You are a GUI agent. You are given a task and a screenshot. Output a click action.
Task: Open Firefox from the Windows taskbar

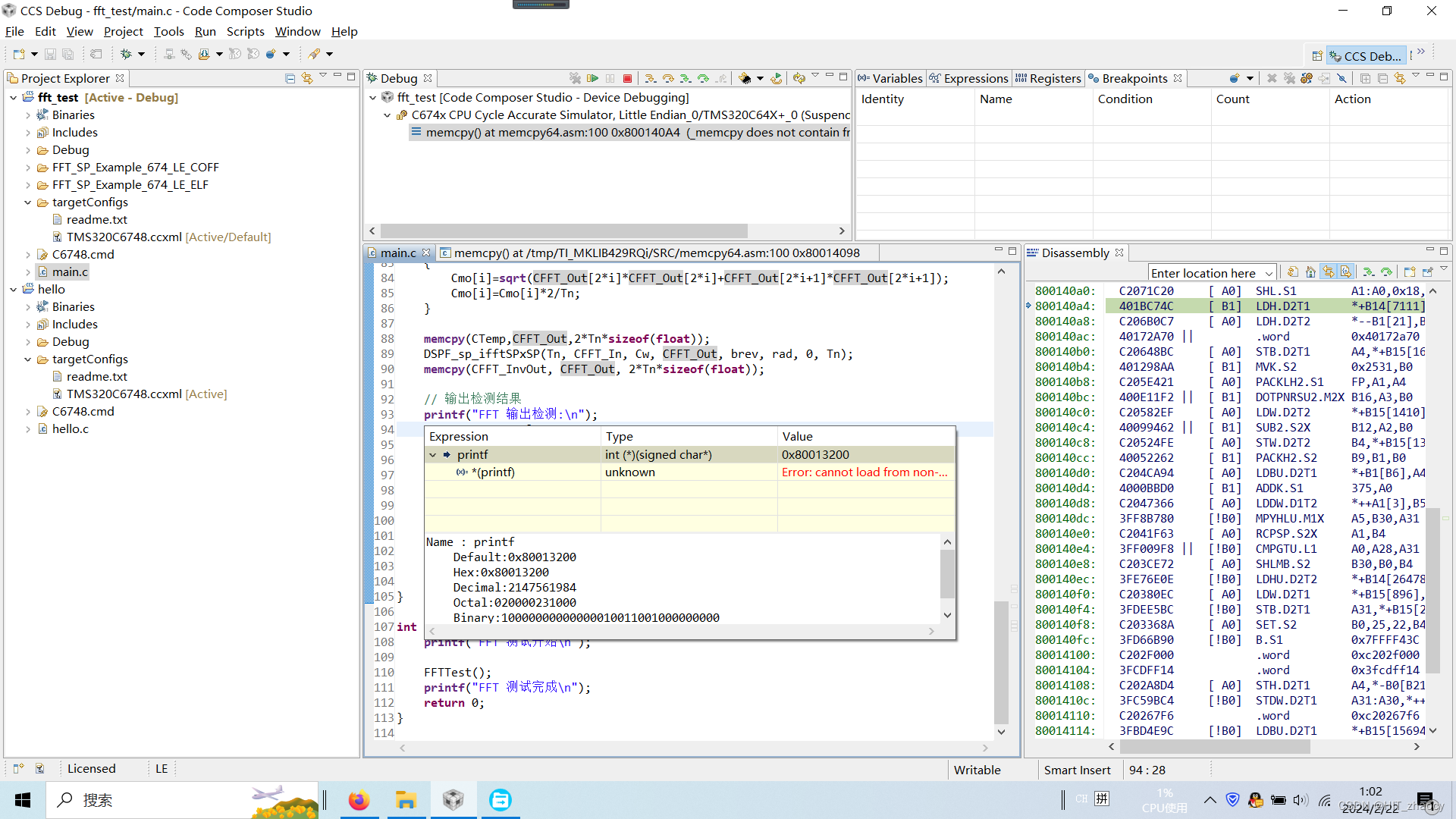click(359, 800)
